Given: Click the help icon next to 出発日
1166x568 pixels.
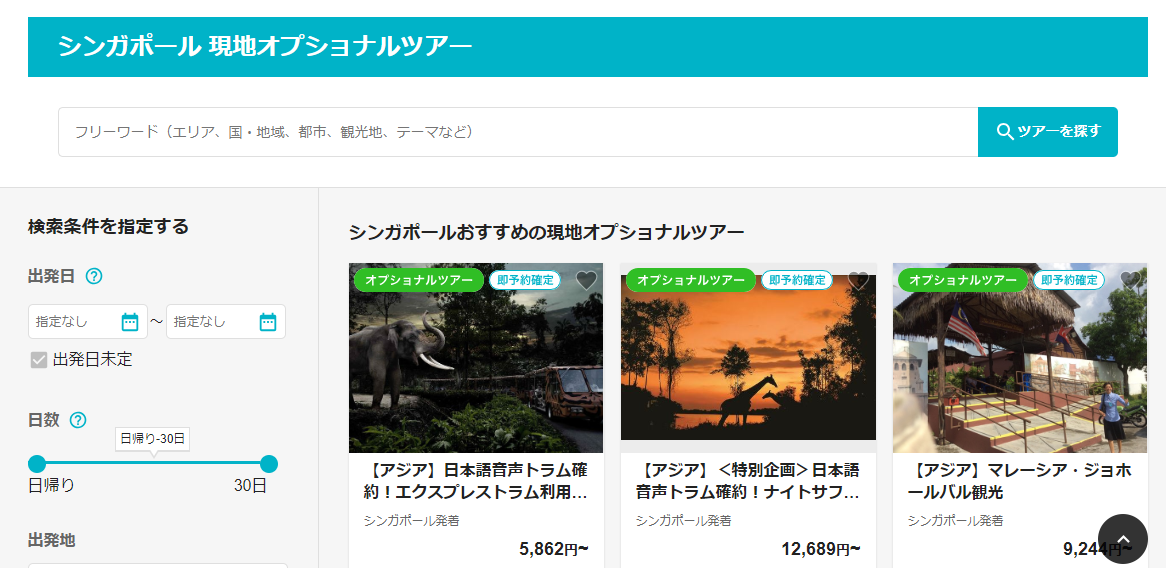Looking at the screenshot, I should click(95, 277).
